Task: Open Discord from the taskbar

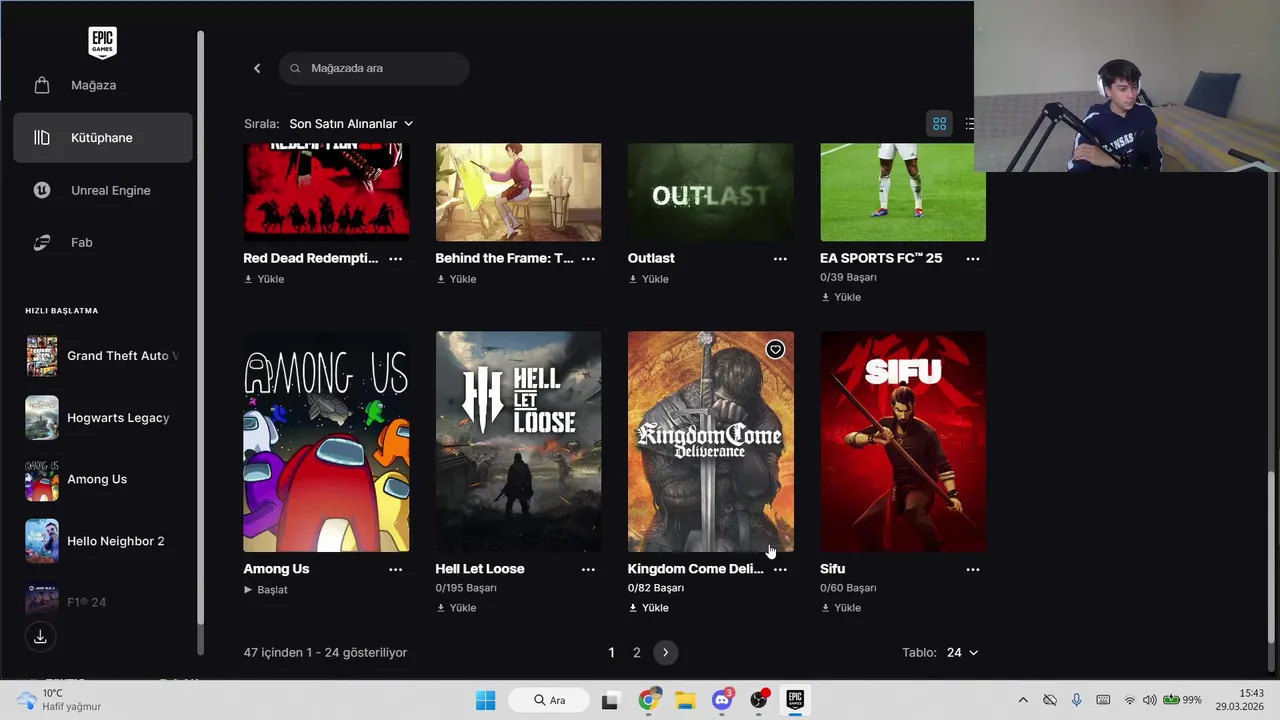Action: click(x=722, y=700)
